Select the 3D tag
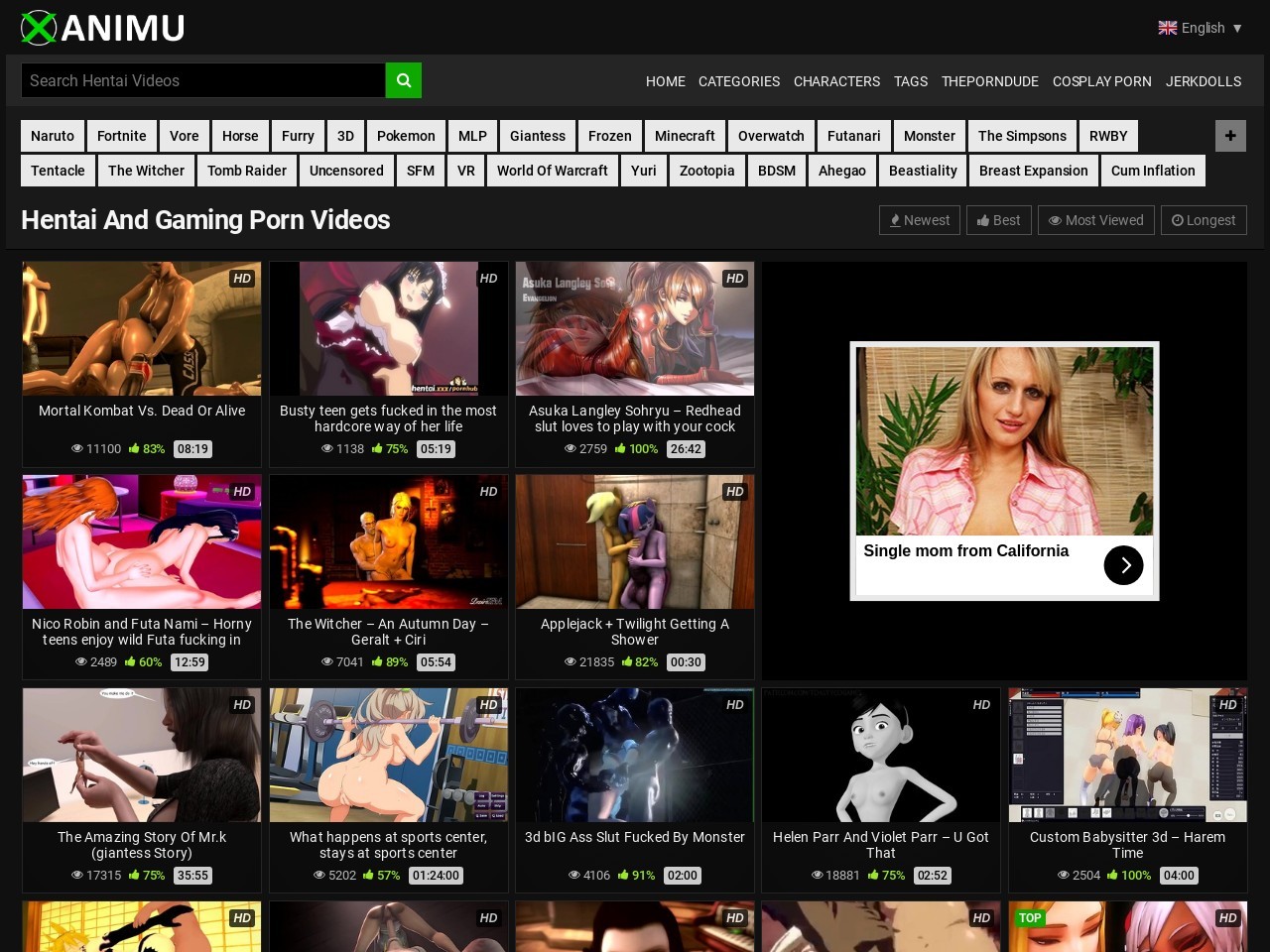The image size is (1270, 952). pyautogui.click(x=345, y=136)
